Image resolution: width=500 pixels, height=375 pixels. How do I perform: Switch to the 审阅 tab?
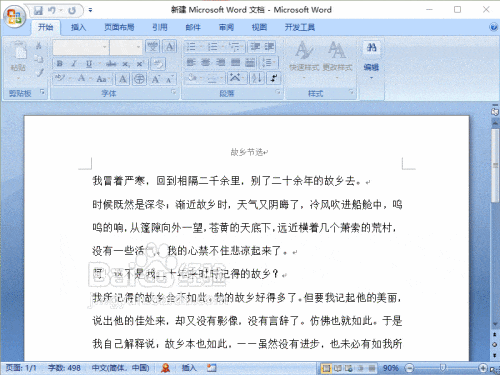coord(226,27)
